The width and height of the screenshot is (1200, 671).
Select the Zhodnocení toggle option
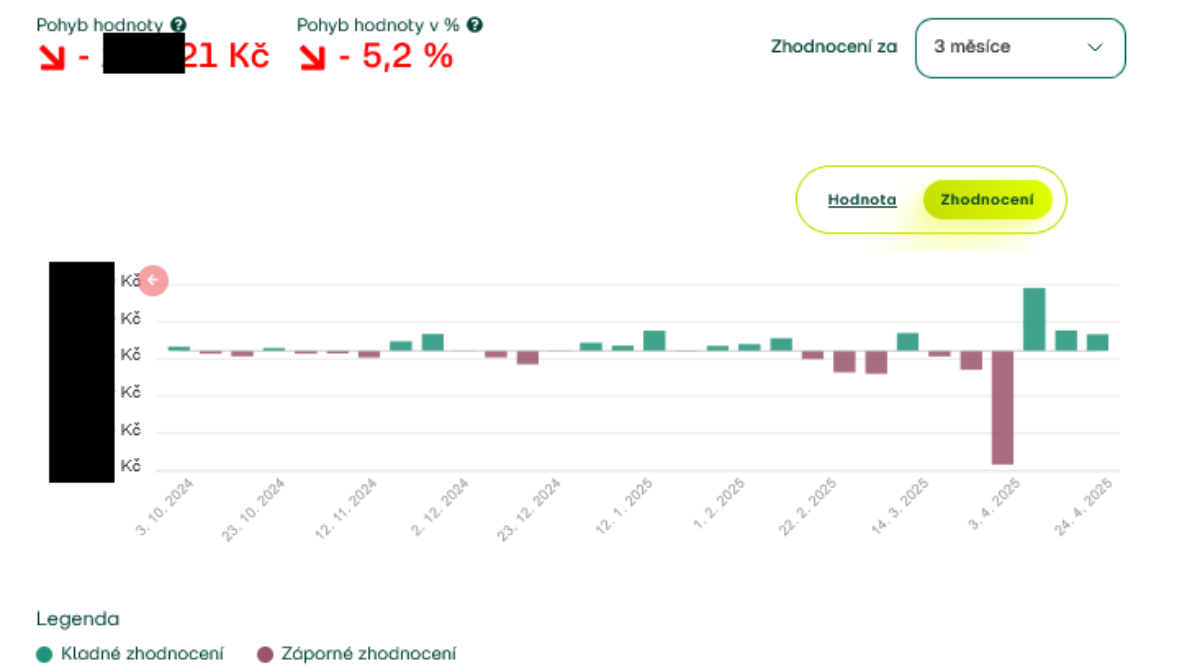pyautogui.click(x=987, y=200)
